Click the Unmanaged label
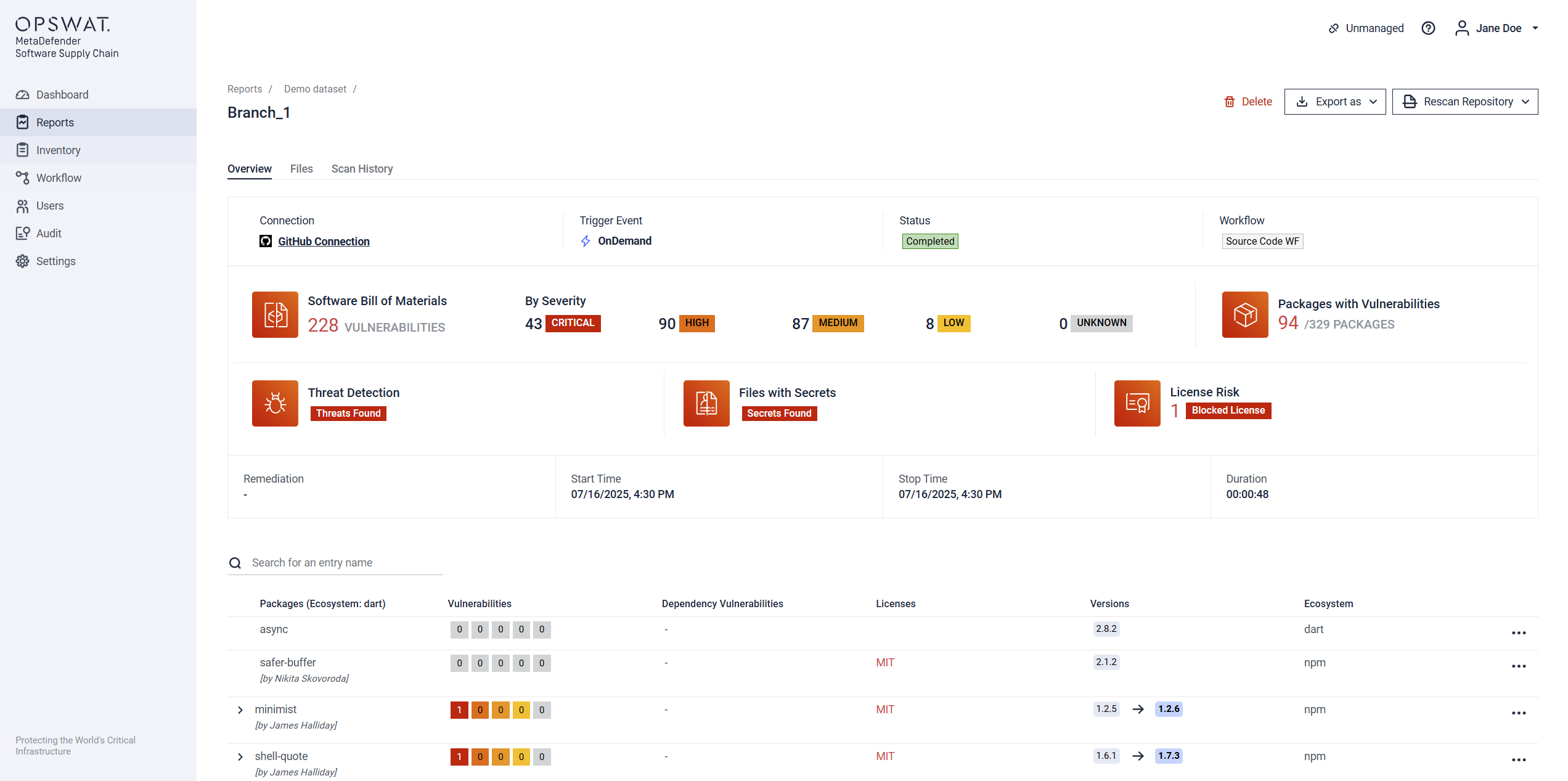This screenshot has height=781, width=1568. (x=1374, y=28)
